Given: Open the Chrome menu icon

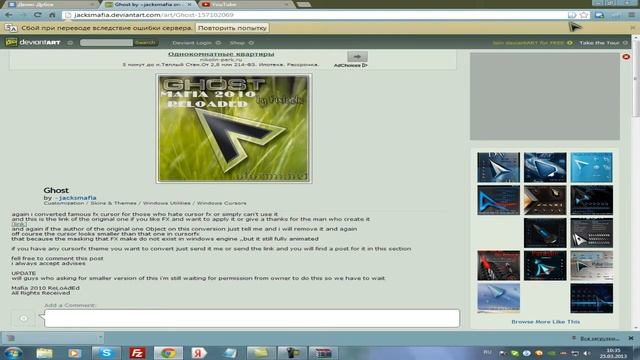Looking at the screenshot, I should pyautogui.click(x=631, y=15).
